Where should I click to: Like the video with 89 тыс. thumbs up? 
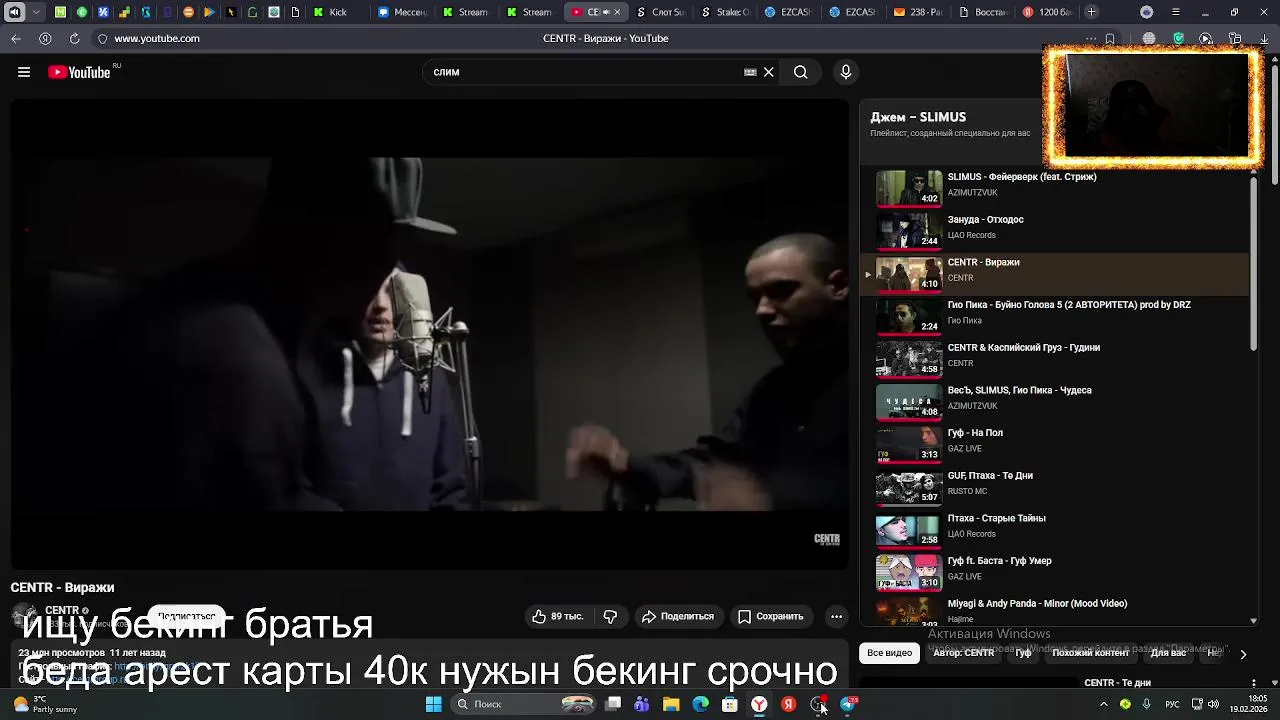559,616
